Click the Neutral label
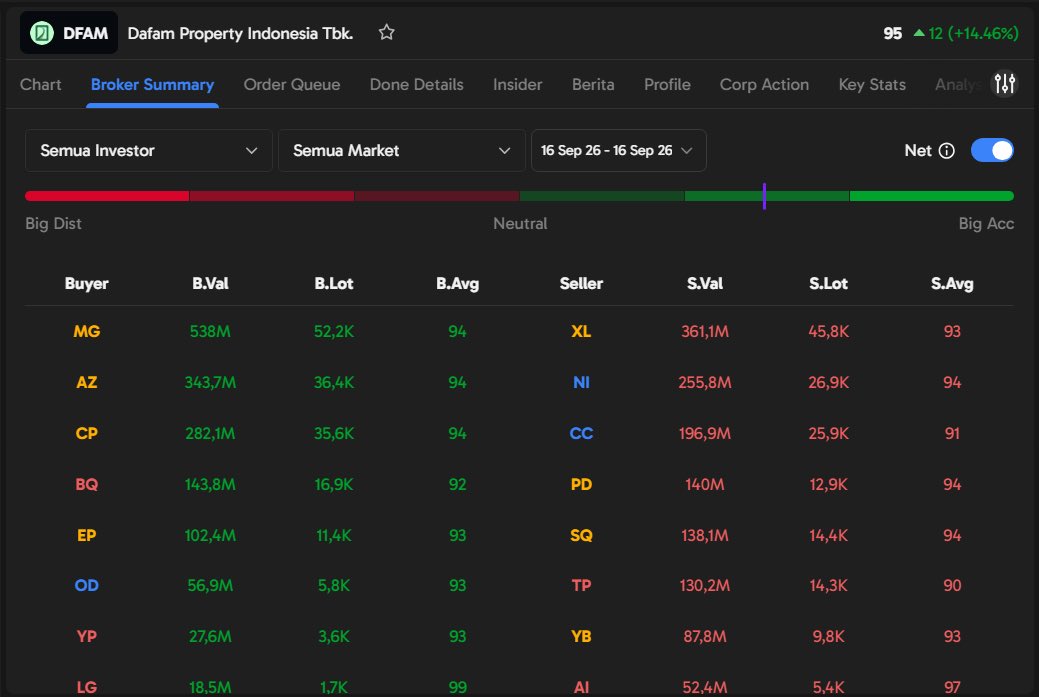Screen dimensions: 1039x697 [x=520, y=224]
